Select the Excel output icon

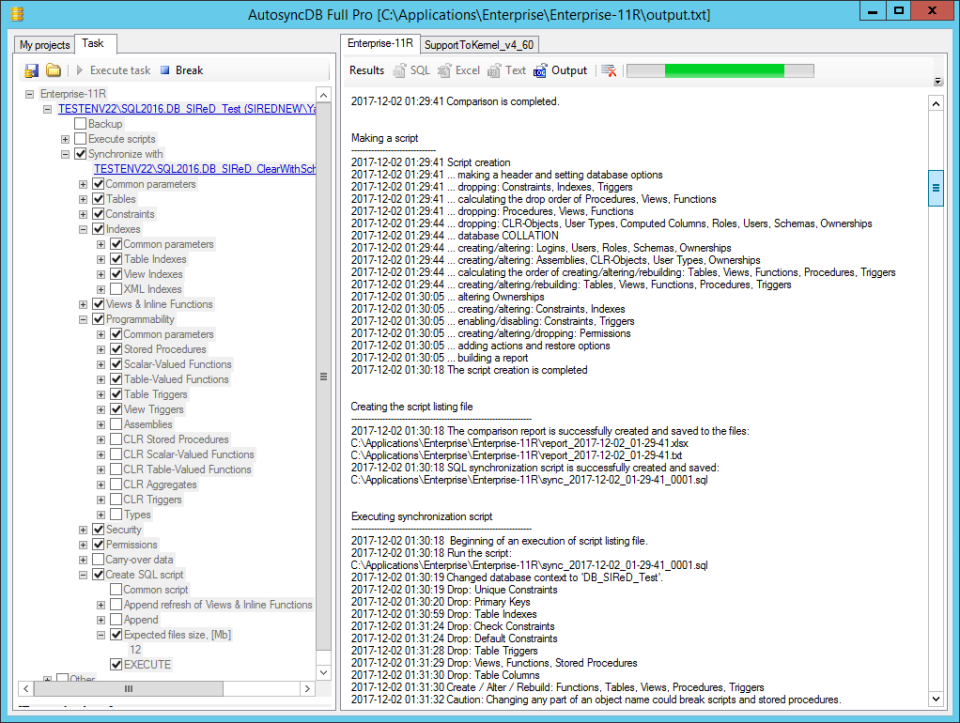444,70
